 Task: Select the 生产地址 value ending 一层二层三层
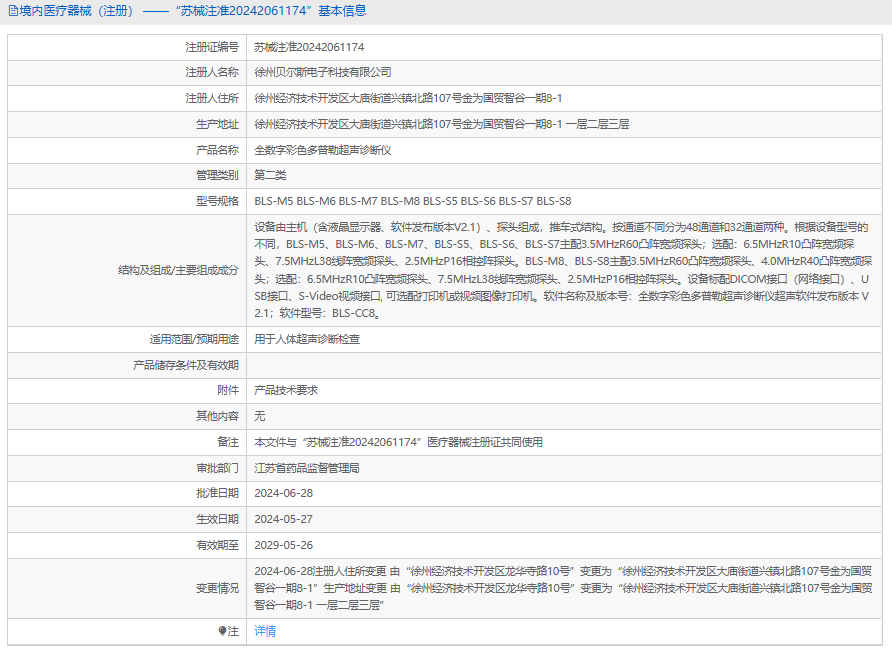(x=441, y=124)
